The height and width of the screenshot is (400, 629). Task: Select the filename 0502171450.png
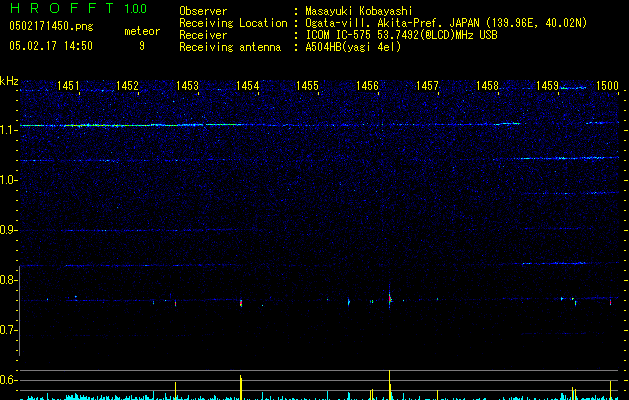tap(51, 26)
